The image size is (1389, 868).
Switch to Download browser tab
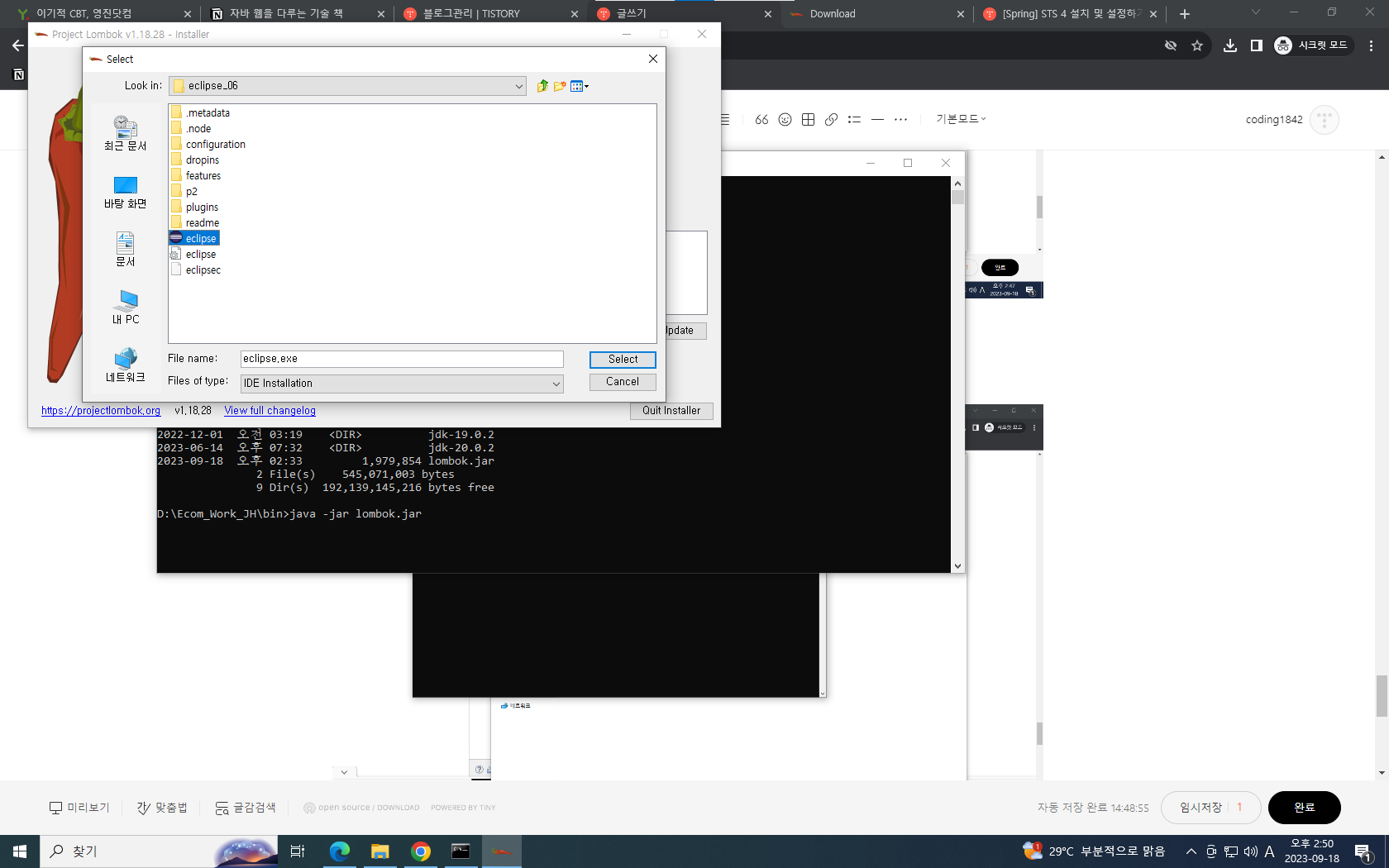pos(876,14)
